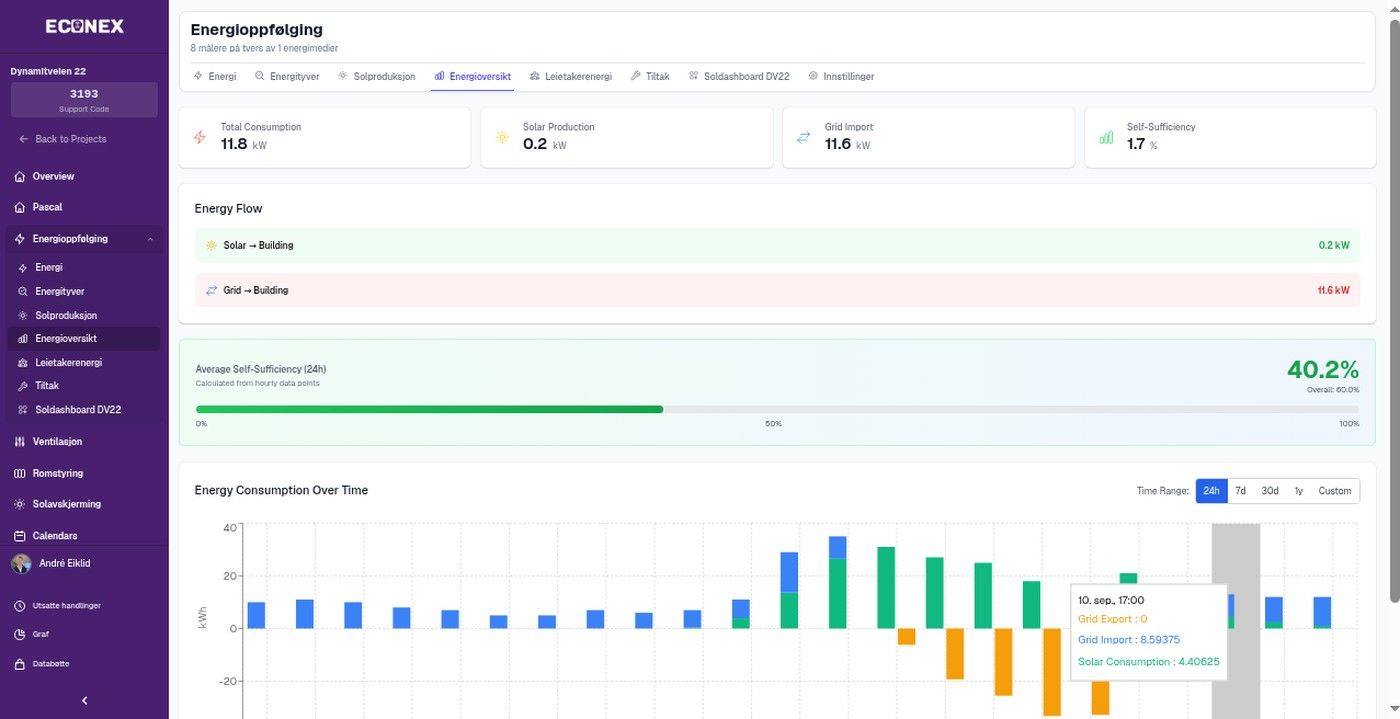
Task: Click the ECONEX logo
Action: tap(85, 27)
